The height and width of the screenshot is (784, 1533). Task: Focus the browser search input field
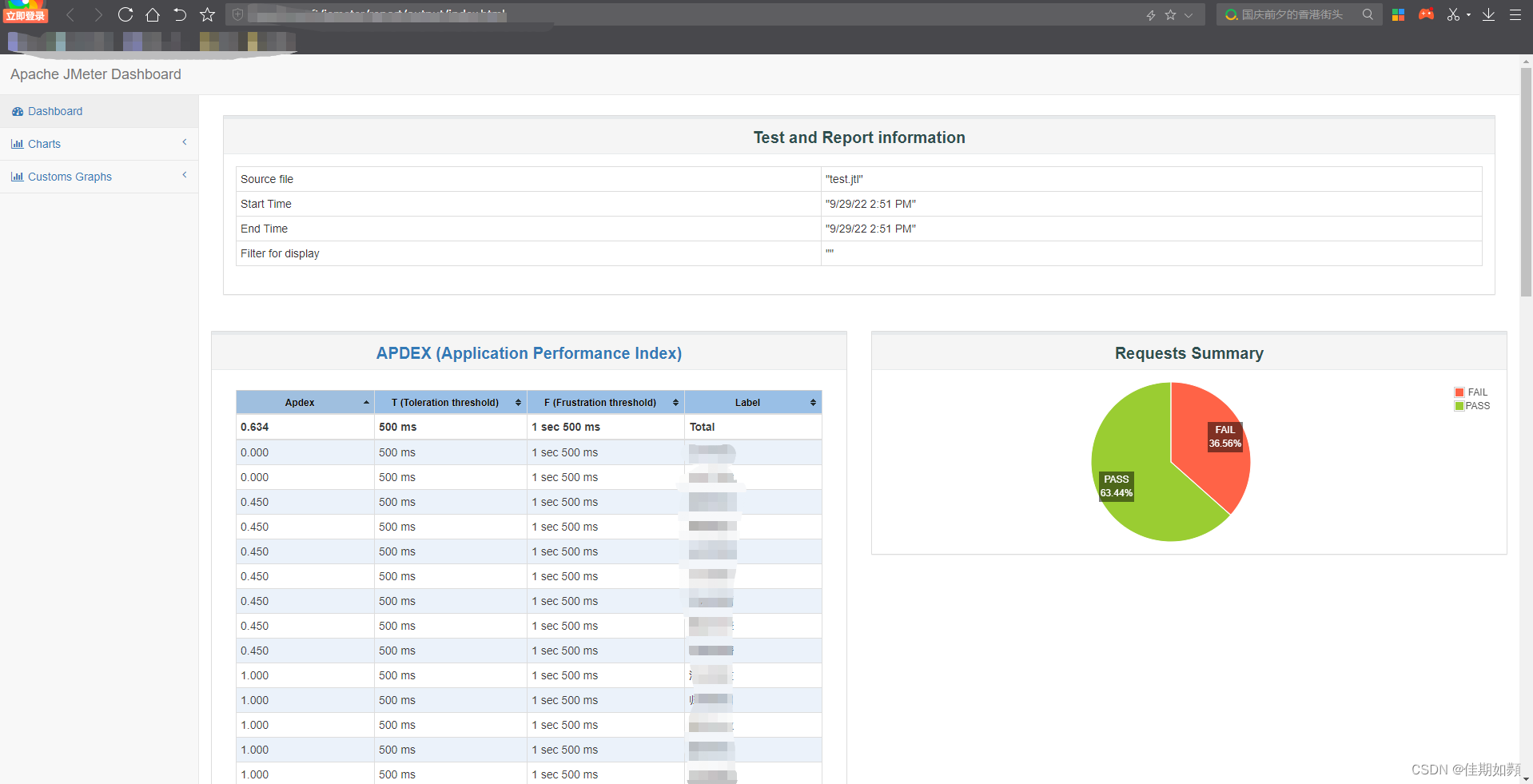coord(1299,14)
